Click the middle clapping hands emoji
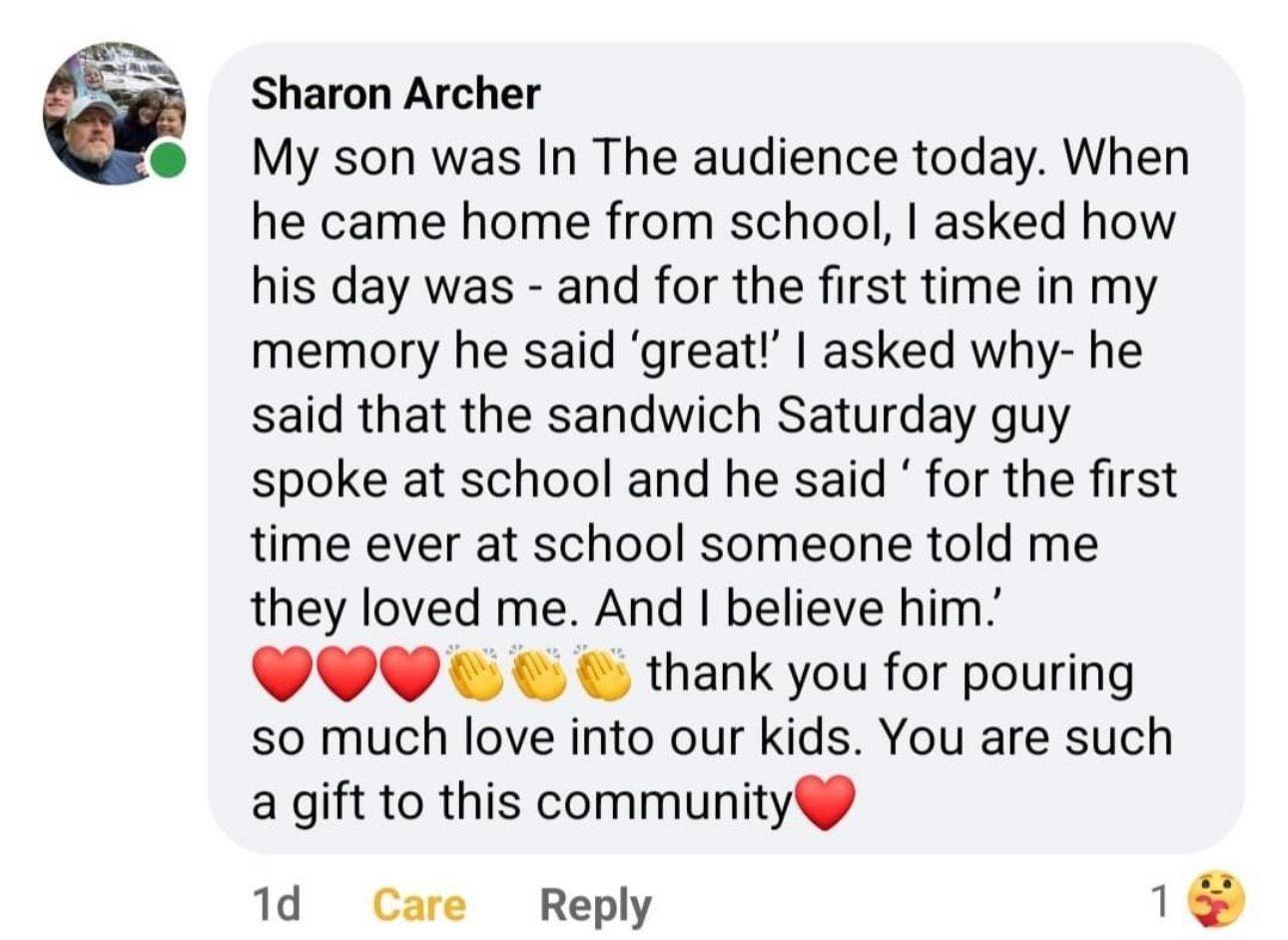 (x=540, y=673)
